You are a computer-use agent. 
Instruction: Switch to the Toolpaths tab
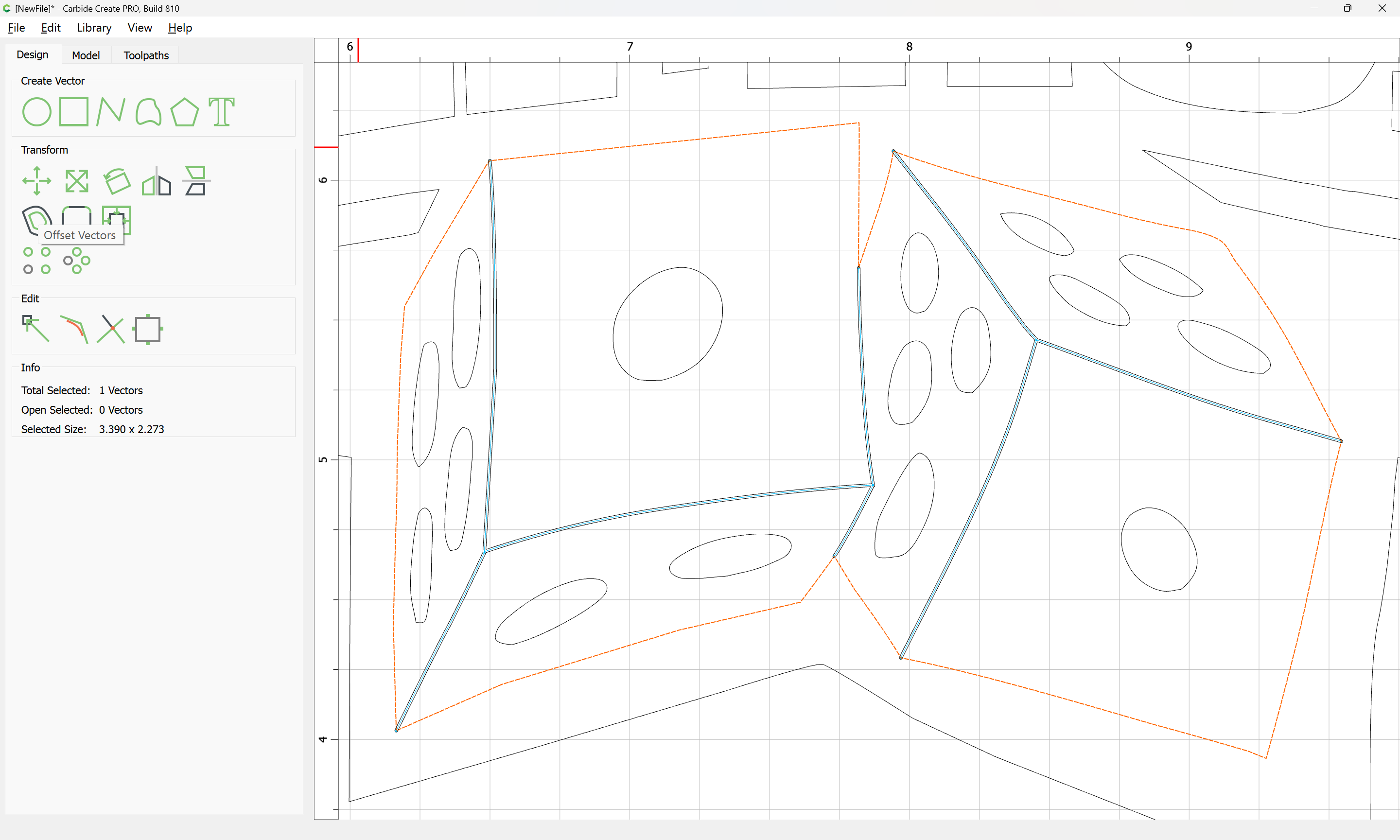(146, 55)
